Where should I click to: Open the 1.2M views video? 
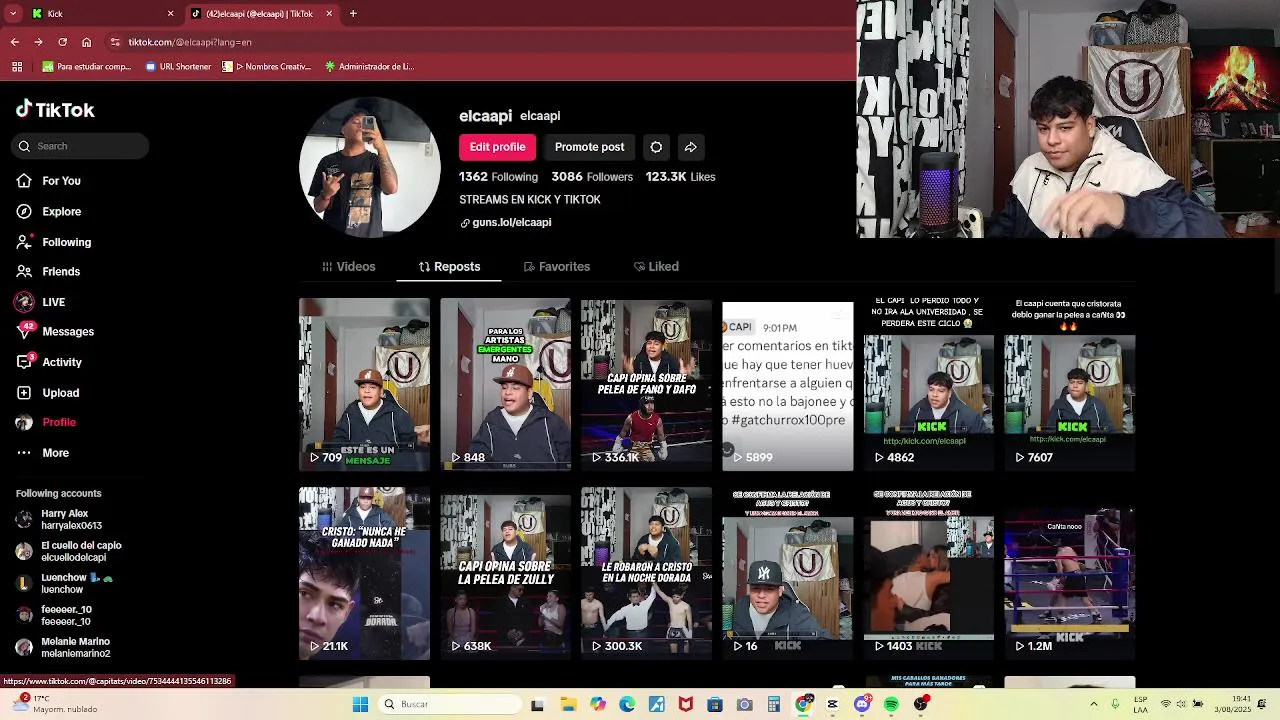[1070, 573]
